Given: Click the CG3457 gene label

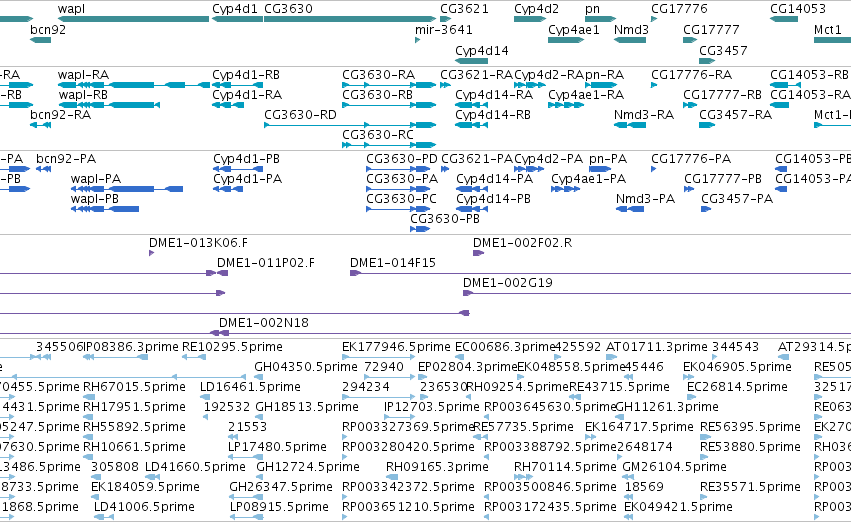Looking at the screenshot, I should 723,50.
